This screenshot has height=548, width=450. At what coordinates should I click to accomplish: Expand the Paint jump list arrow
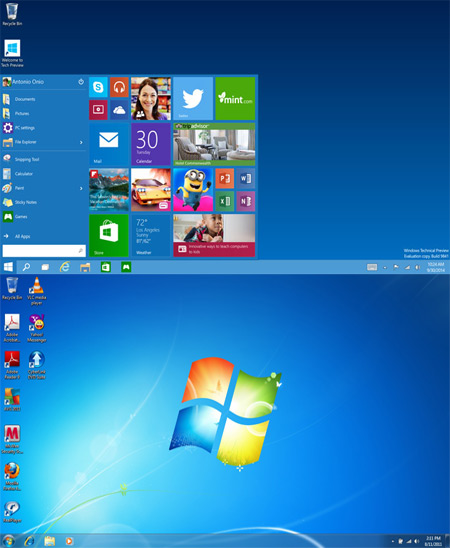click(81, 188)
